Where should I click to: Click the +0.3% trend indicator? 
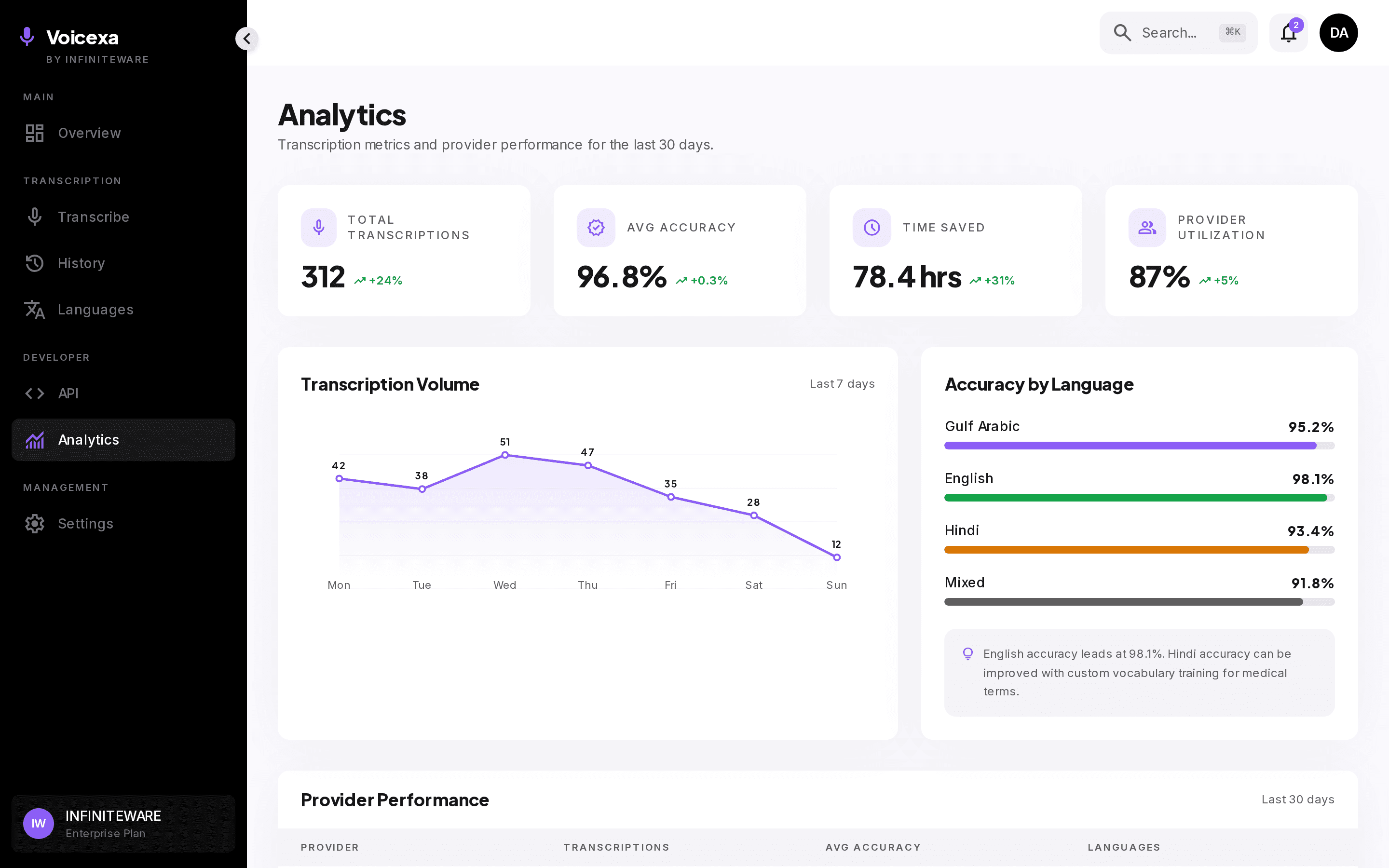pos(702,281)
